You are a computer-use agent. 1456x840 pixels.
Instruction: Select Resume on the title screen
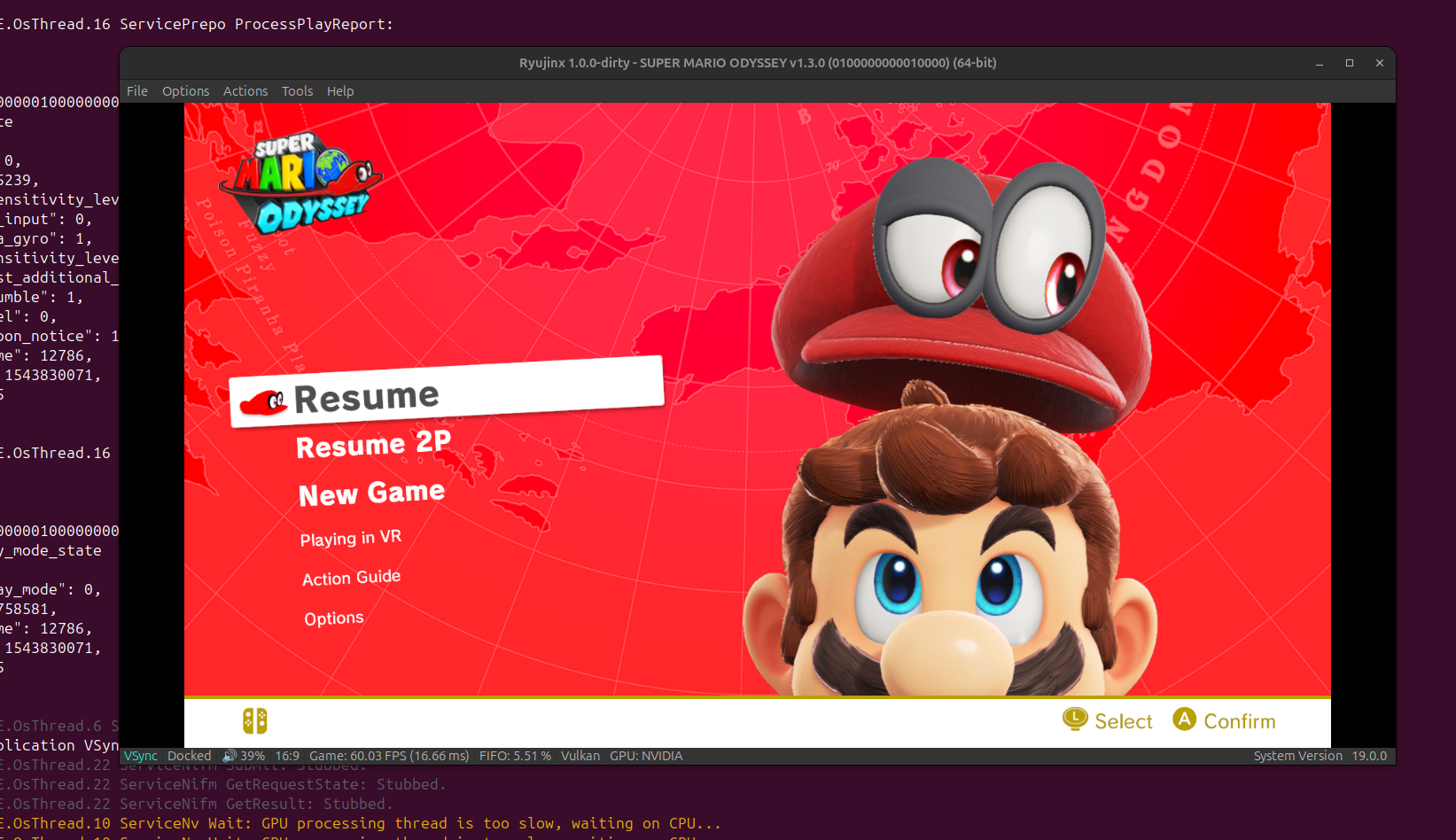point(366,398)
